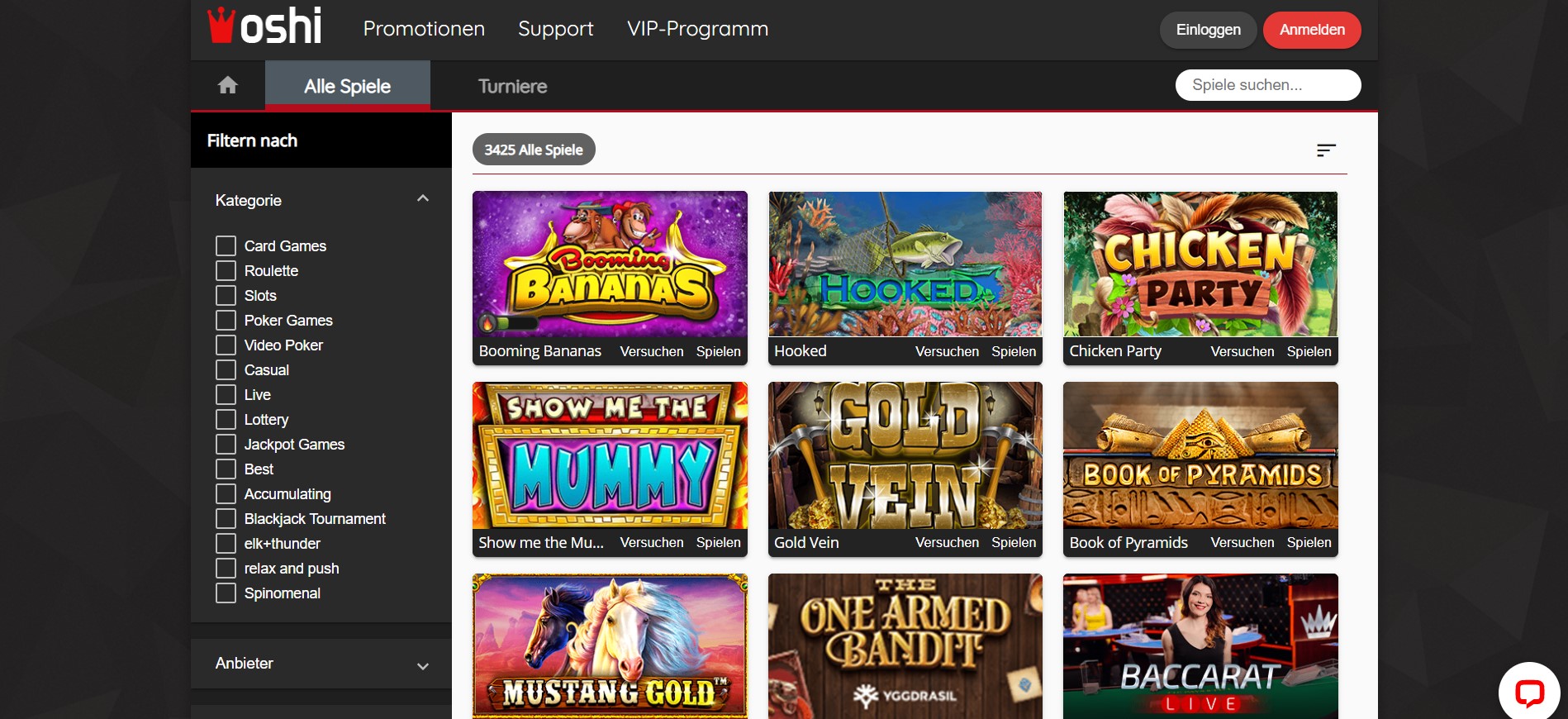
Task: Click Versuchen for Hooked
Action: [x=947, y=351]
